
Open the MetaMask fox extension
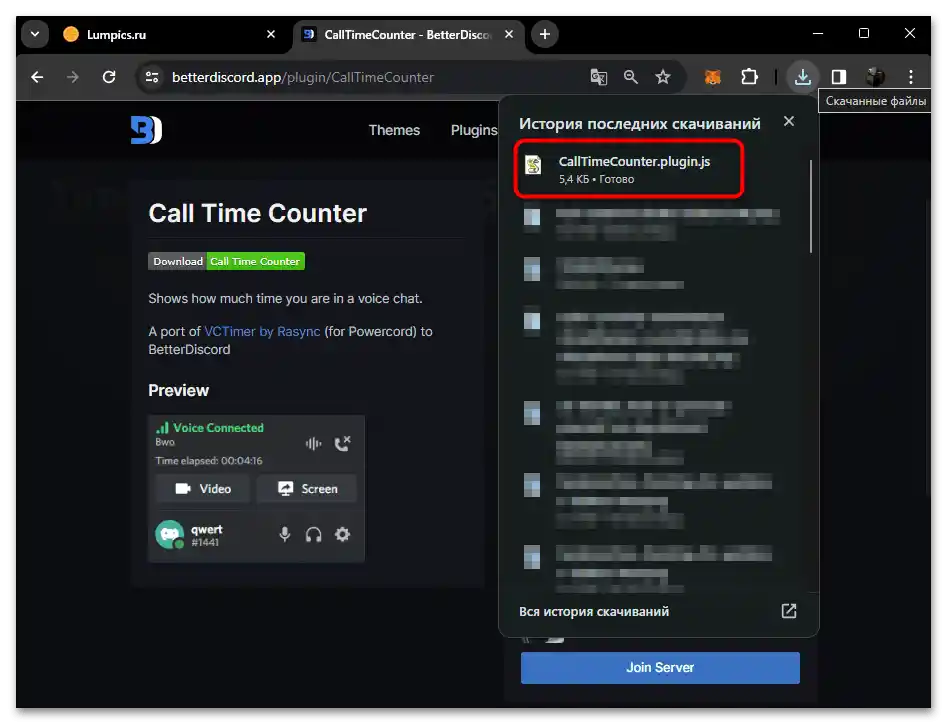pyautogui.click(x=713, y=77)
